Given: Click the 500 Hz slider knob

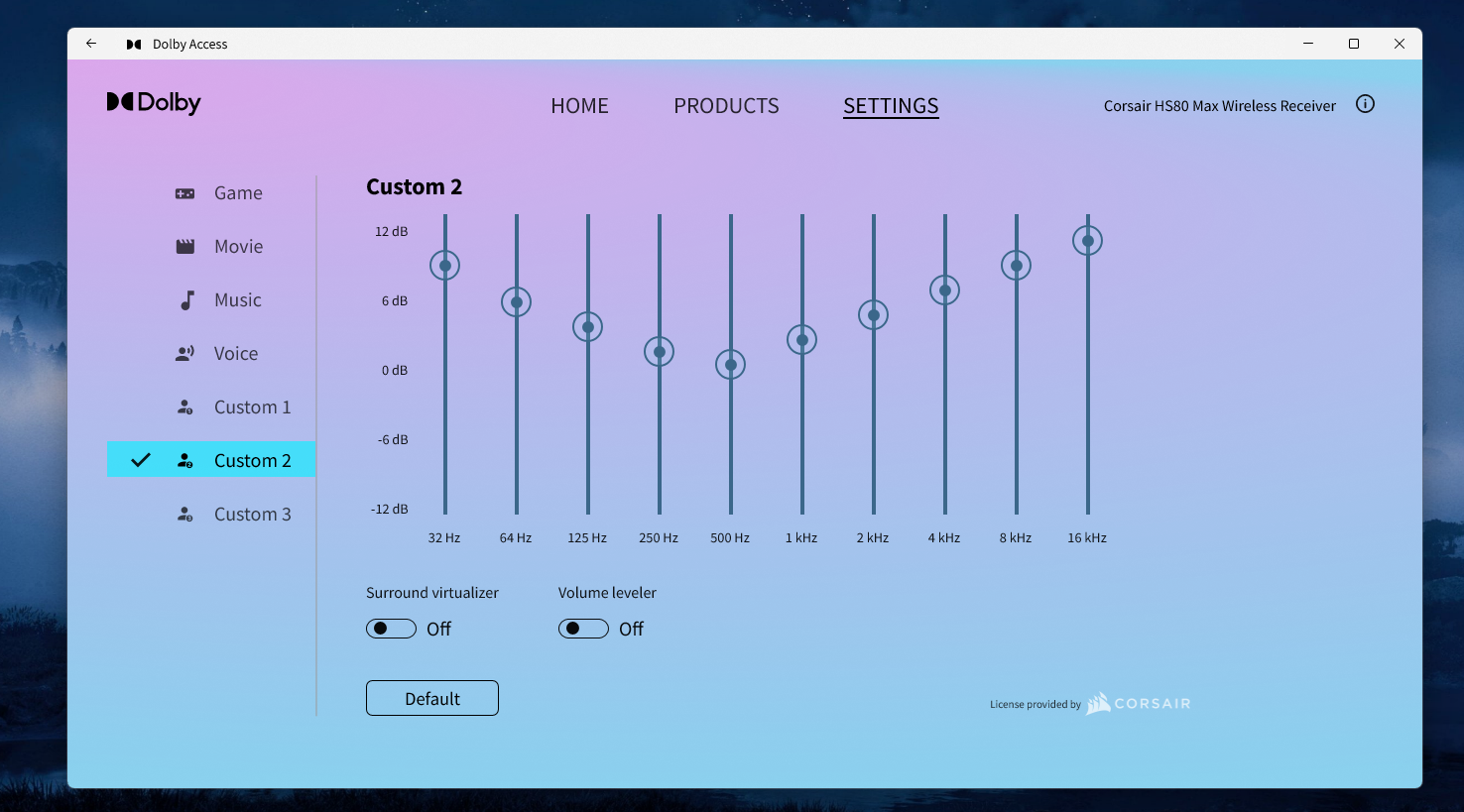Looking at the screenshot, I should point(731,365).
